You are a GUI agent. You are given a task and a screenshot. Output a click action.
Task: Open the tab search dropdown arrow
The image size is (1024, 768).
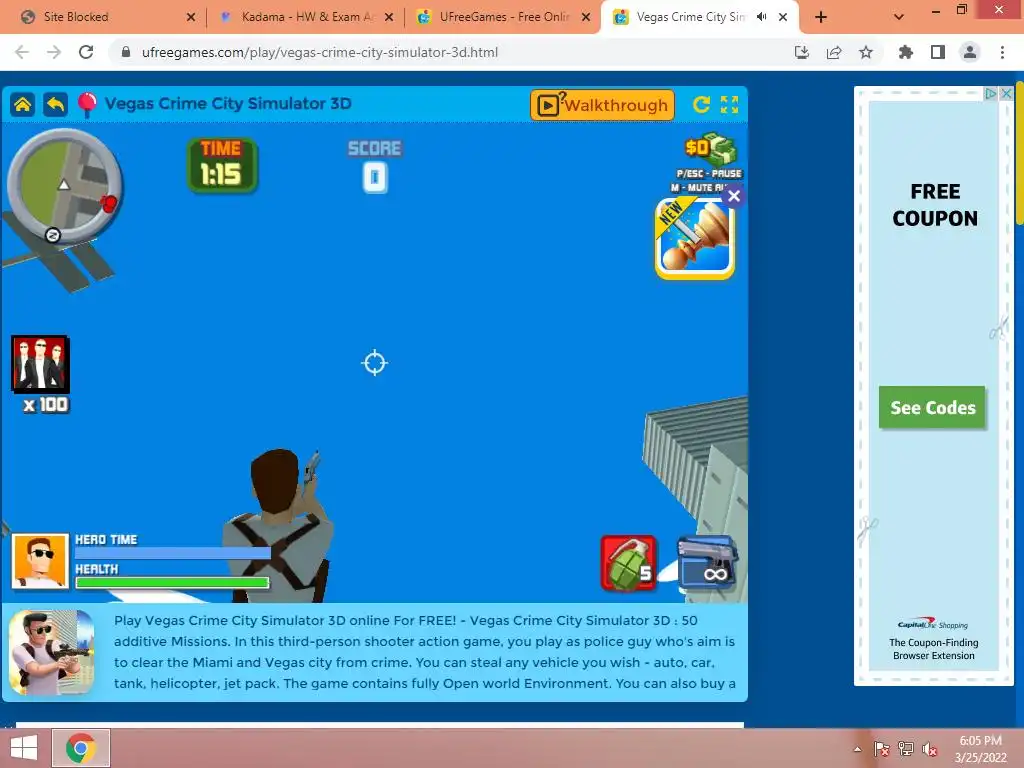coord(899,18)
